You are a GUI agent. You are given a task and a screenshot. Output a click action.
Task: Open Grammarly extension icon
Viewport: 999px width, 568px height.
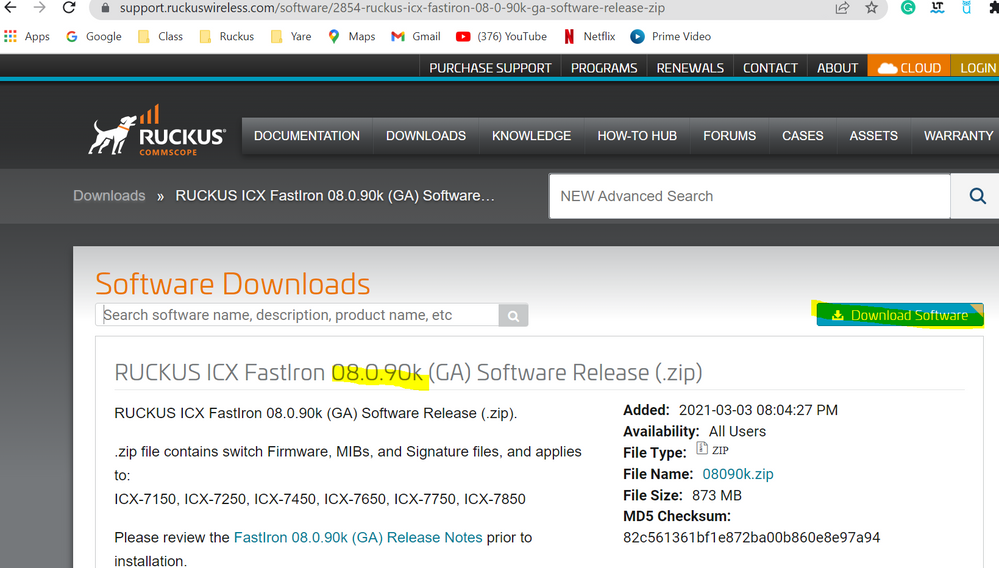pyautogui.click(x=908, y=8)
